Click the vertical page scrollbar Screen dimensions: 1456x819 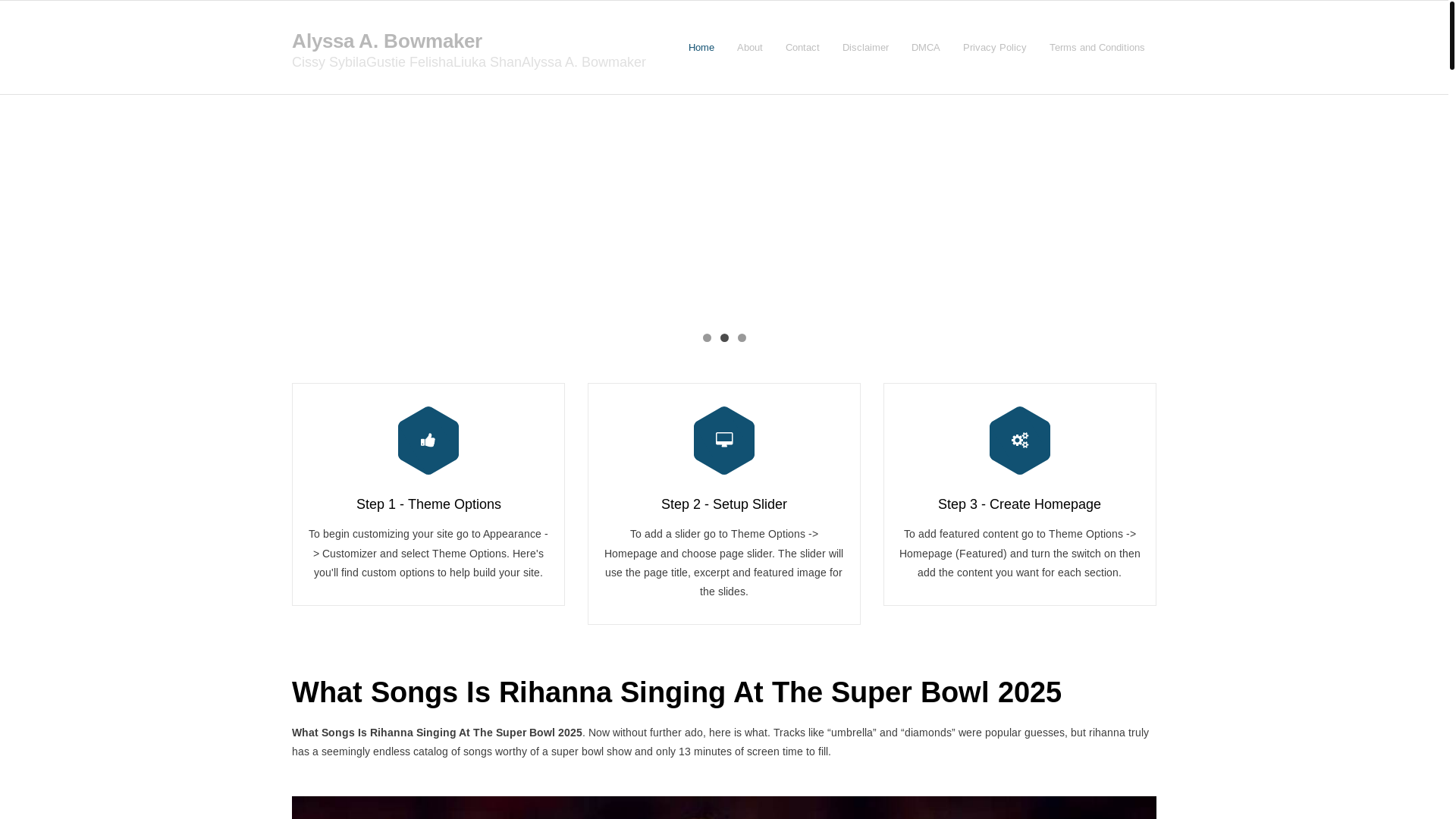1452,35
